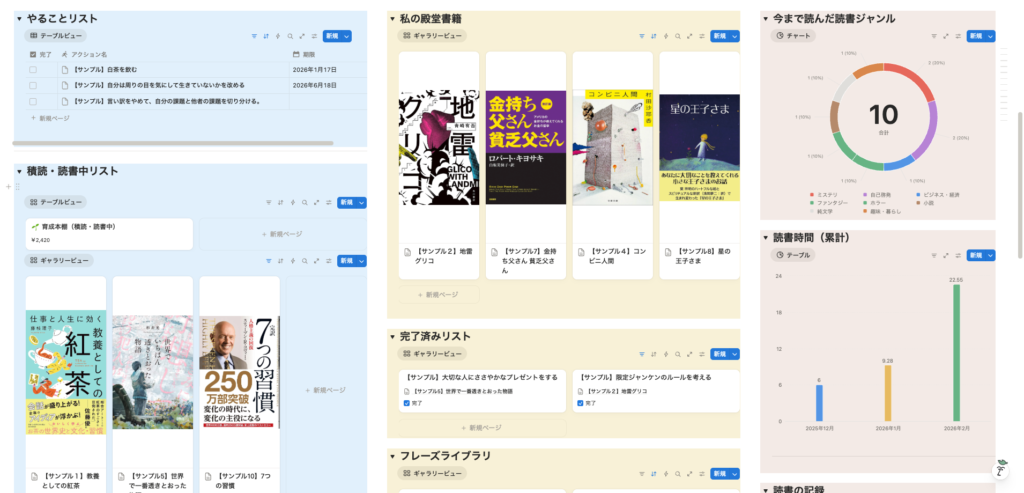Open dropdown arrow beside 新規 in 完了済みリスト
The width and height of the screenshot is (1024, 493).
coord(735,354)
